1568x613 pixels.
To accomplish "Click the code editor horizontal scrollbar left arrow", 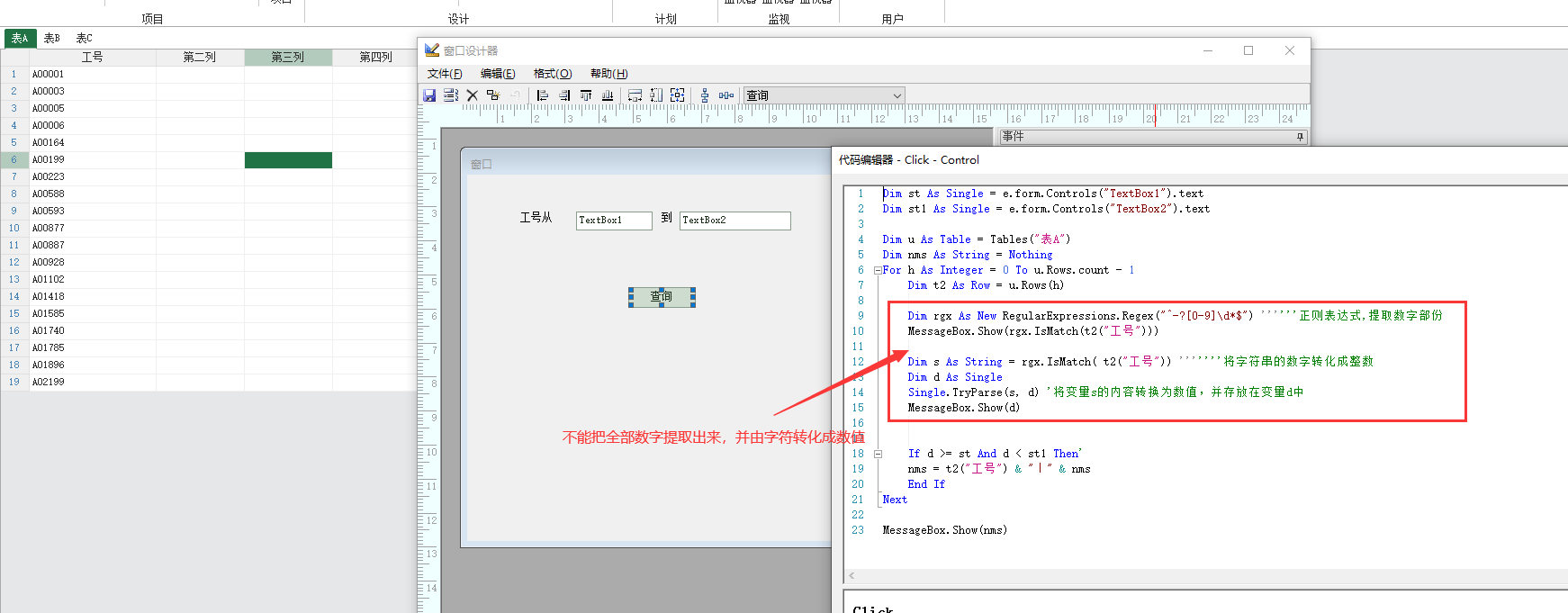I will tap(852, 576).
